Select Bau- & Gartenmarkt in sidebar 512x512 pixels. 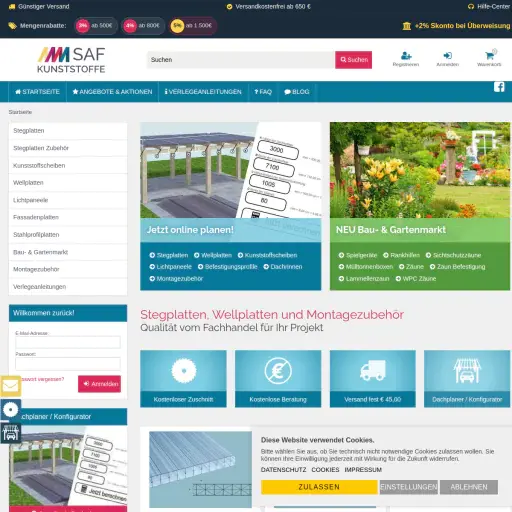pos(68,252)
